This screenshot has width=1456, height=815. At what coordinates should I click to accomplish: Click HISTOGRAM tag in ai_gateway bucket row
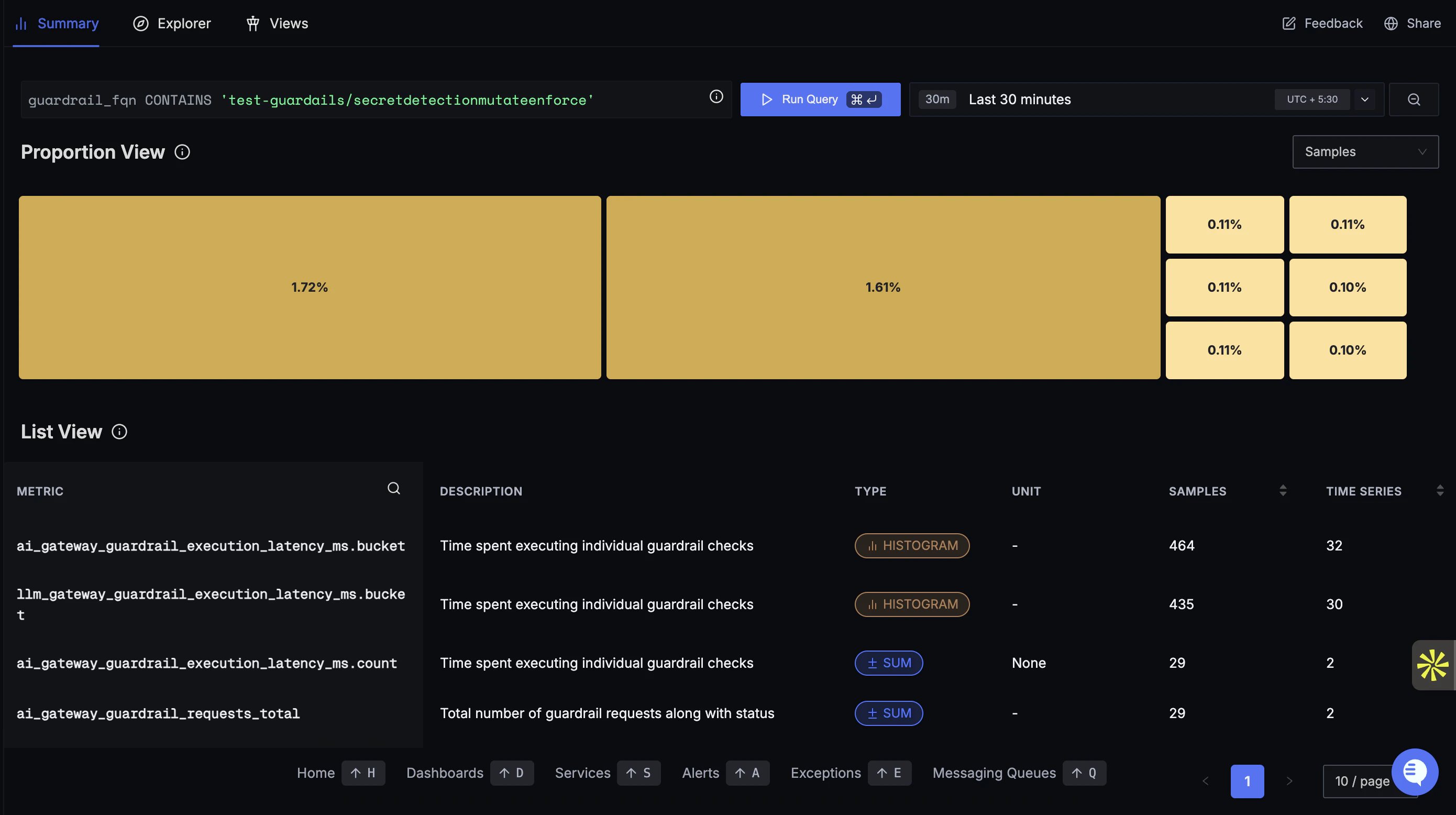click(912, 545)
